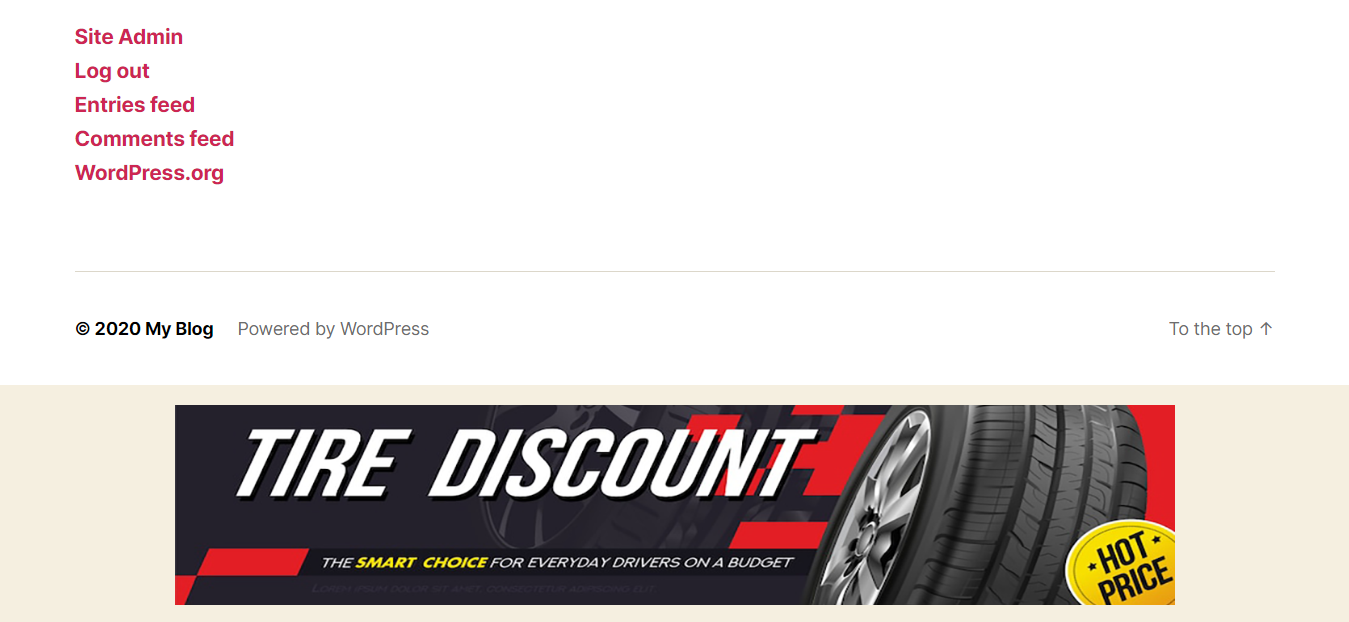Visit the WordPress.org link
This screenshot has width=1349, height=622.
pos(149,173)
